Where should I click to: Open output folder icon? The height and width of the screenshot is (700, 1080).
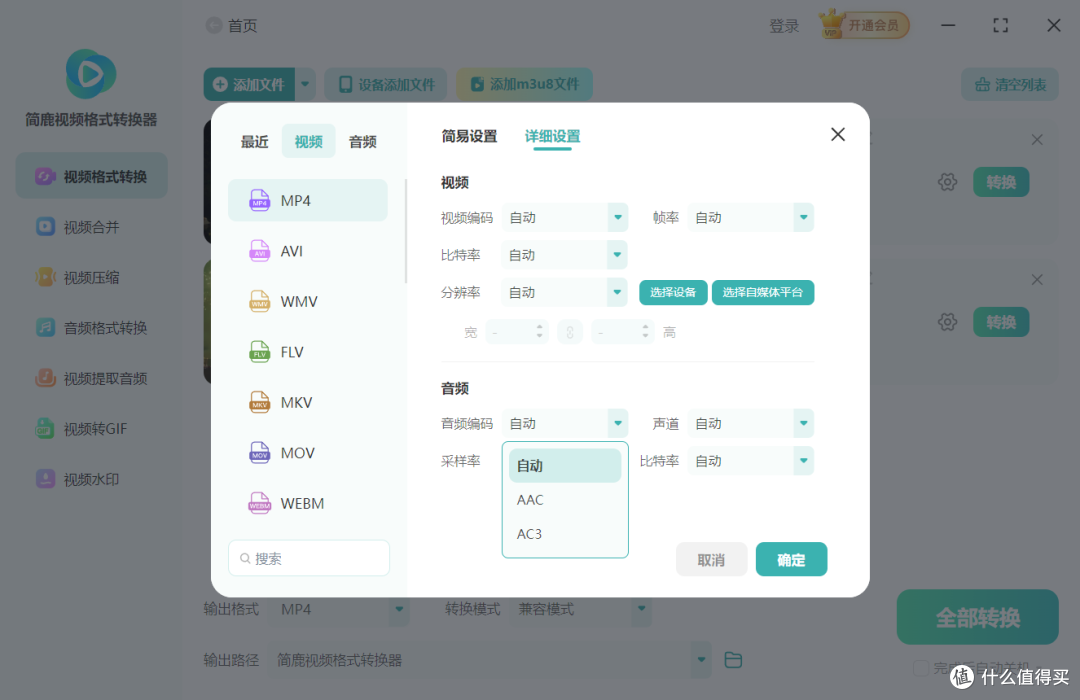coord(734,660)
